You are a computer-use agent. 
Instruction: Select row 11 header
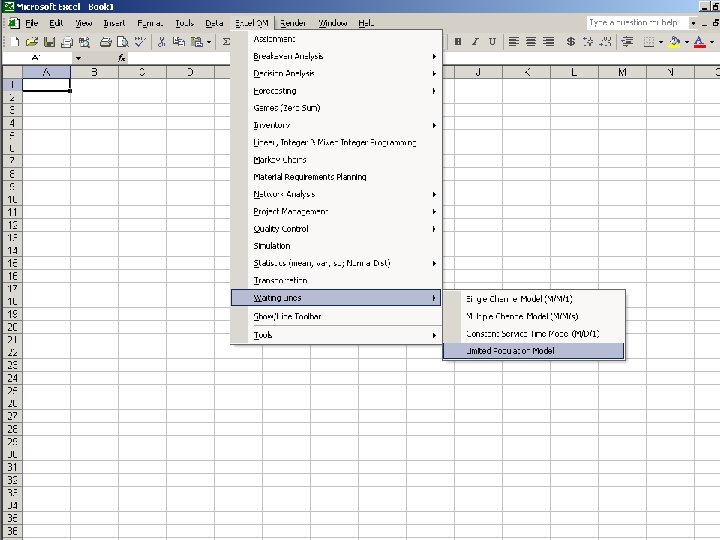pos(12,212)
